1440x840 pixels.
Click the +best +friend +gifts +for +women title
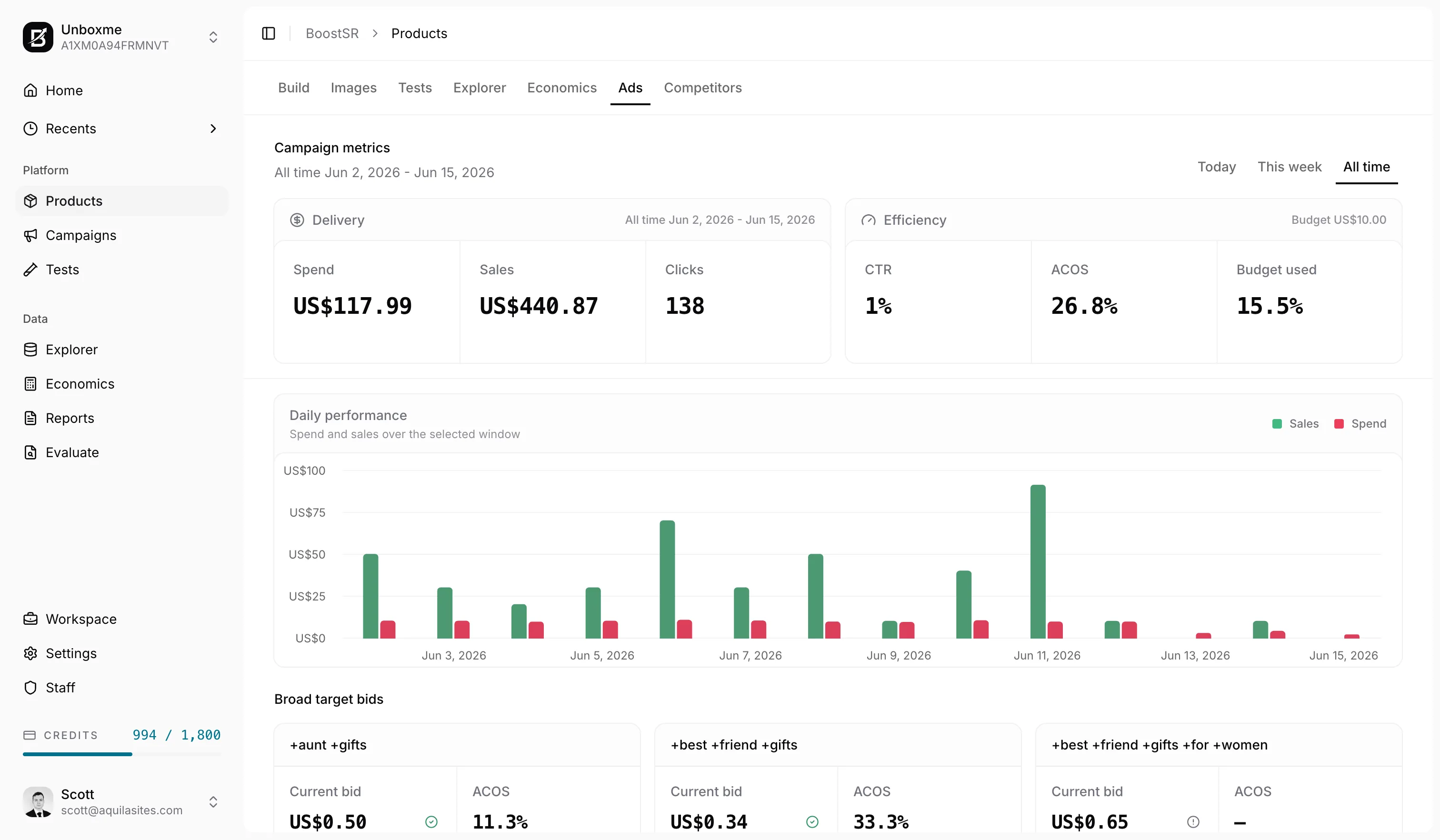[x=1160, y=745]
